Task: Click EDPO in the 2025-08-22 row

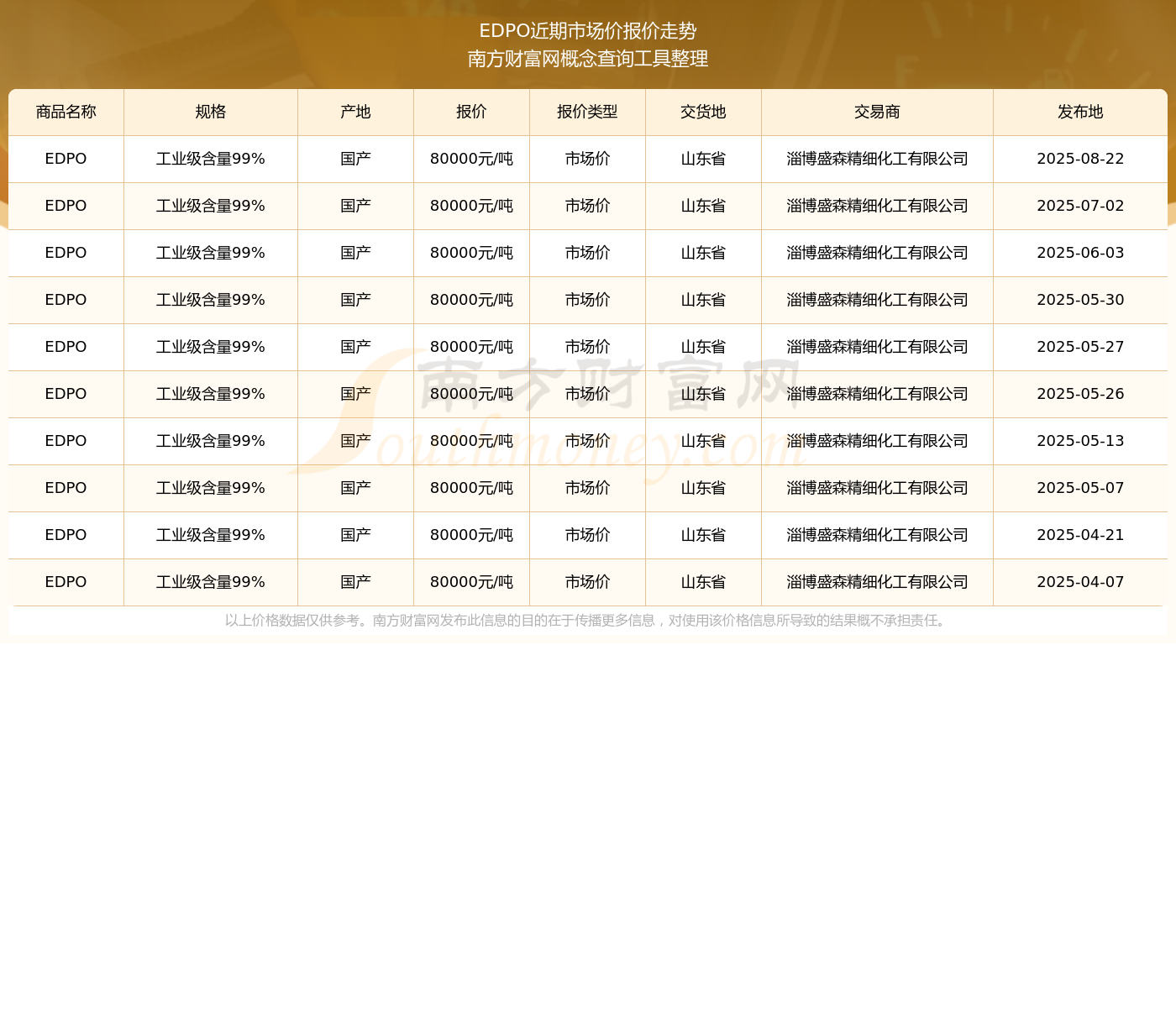Action: point(66,159)
